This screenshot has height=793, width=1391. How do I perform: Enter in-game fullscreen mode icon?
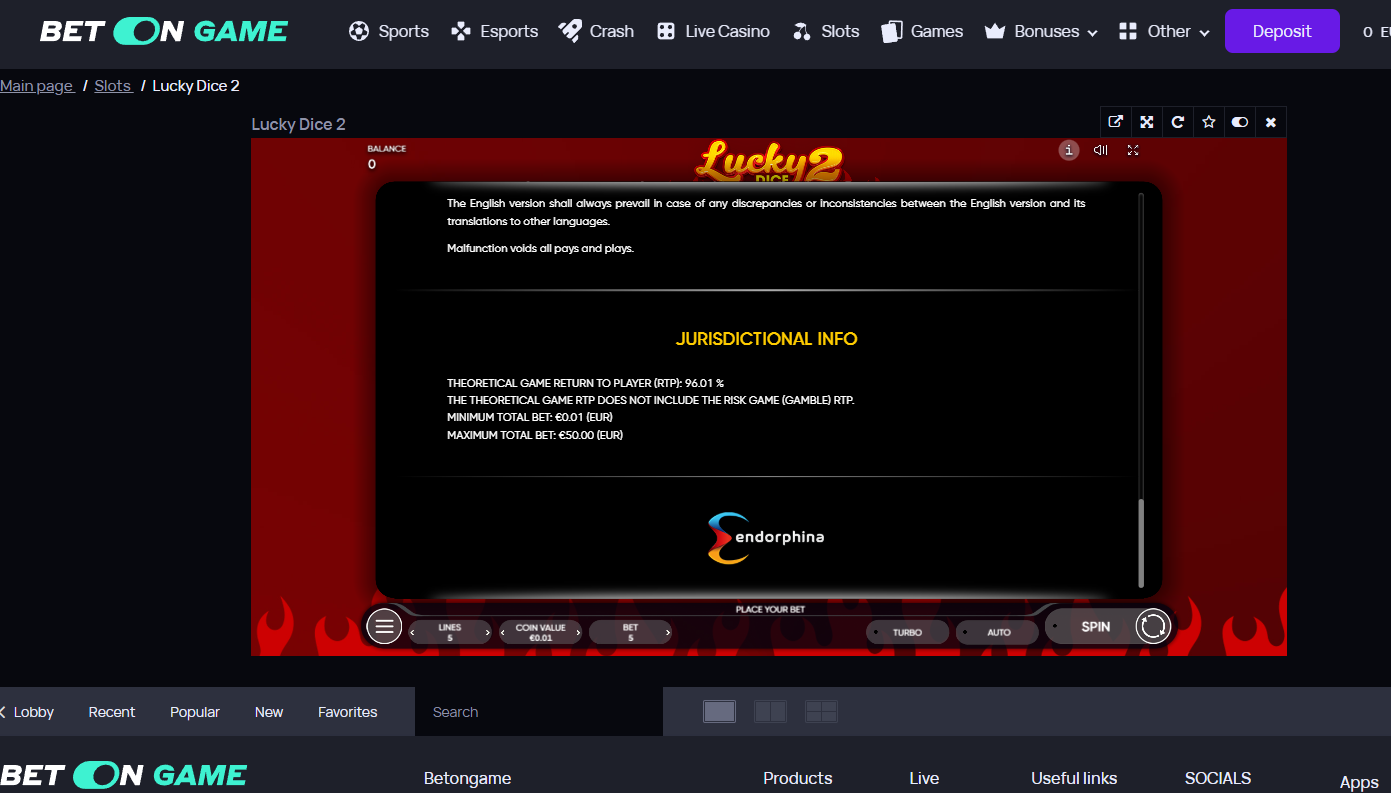[1133, 150]
